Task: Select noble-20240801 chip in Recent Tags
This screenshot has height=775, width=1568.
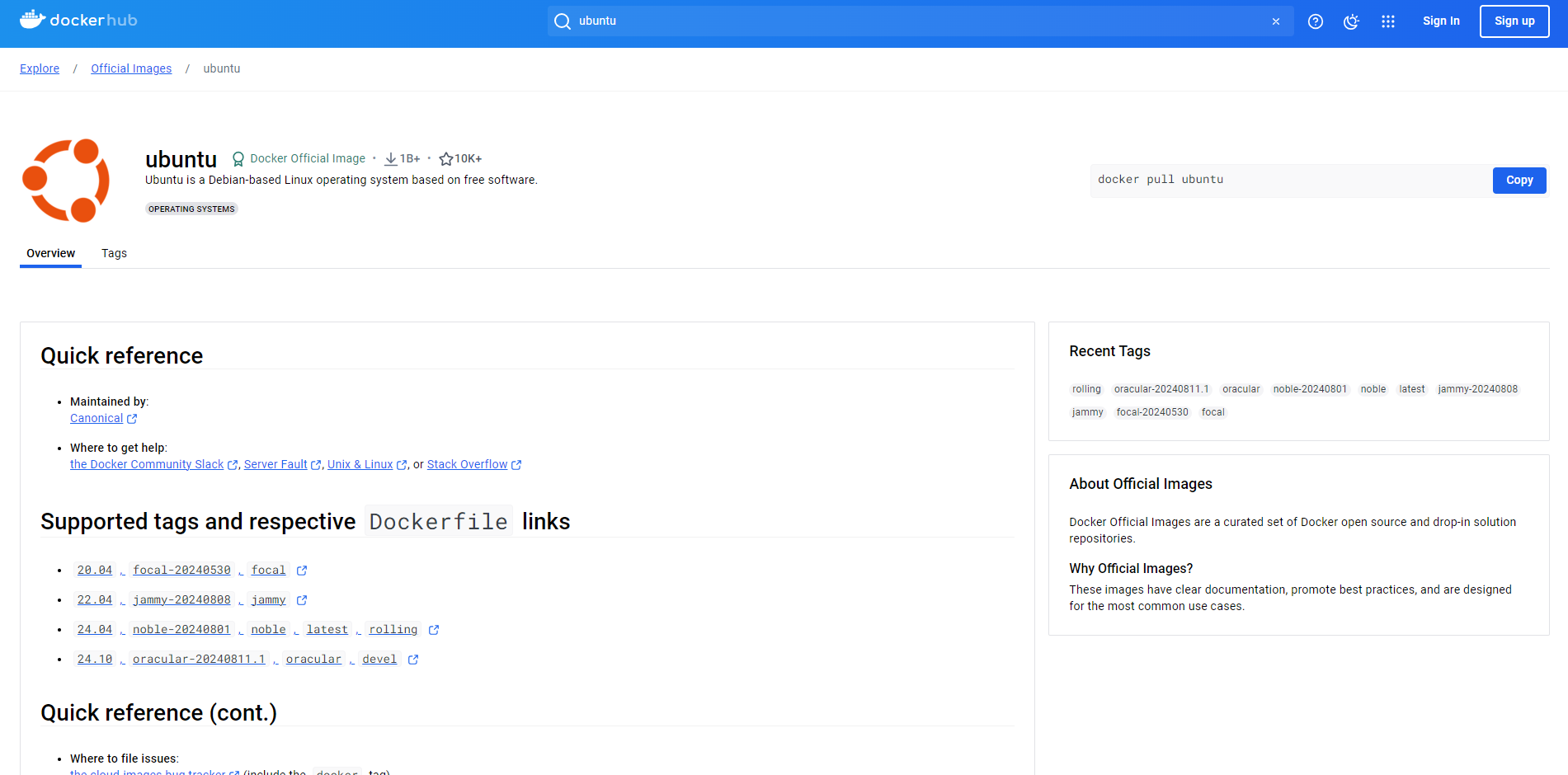Action: pyautogui.click(x=1310, y=389)
